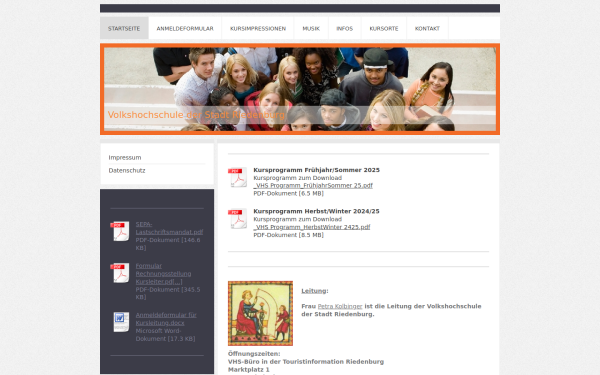The height and width of the screenshot is (375, 600).
Task: Click the PDF-Dokument [6.5 MB] size text
Action: [x=289, y=194]
